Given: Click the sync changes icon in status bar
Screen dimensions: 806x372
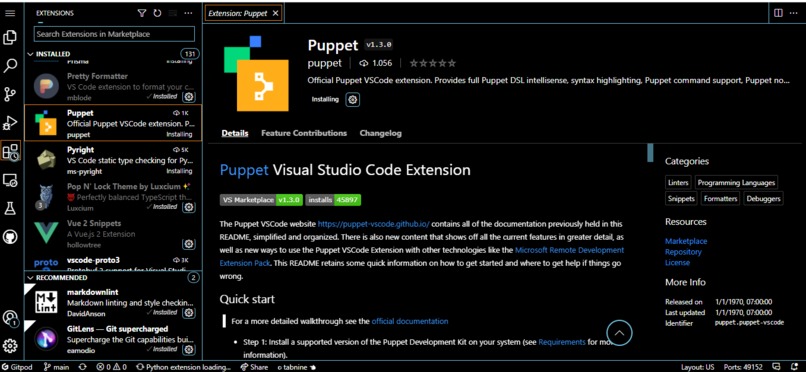Looking at the screenshot, I should 82,367.
